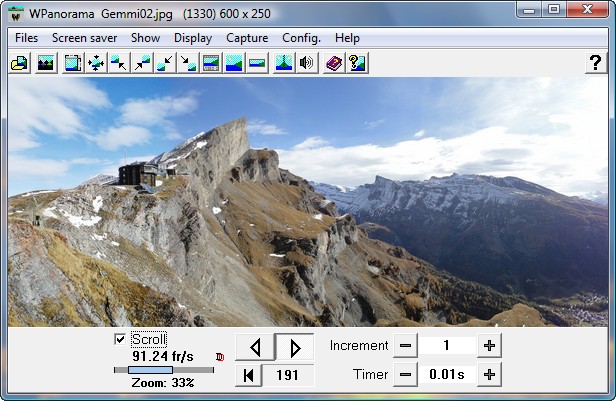Increase Increment with plus button
This screenshot has height=401, width=616.
(x=489, y=346)
